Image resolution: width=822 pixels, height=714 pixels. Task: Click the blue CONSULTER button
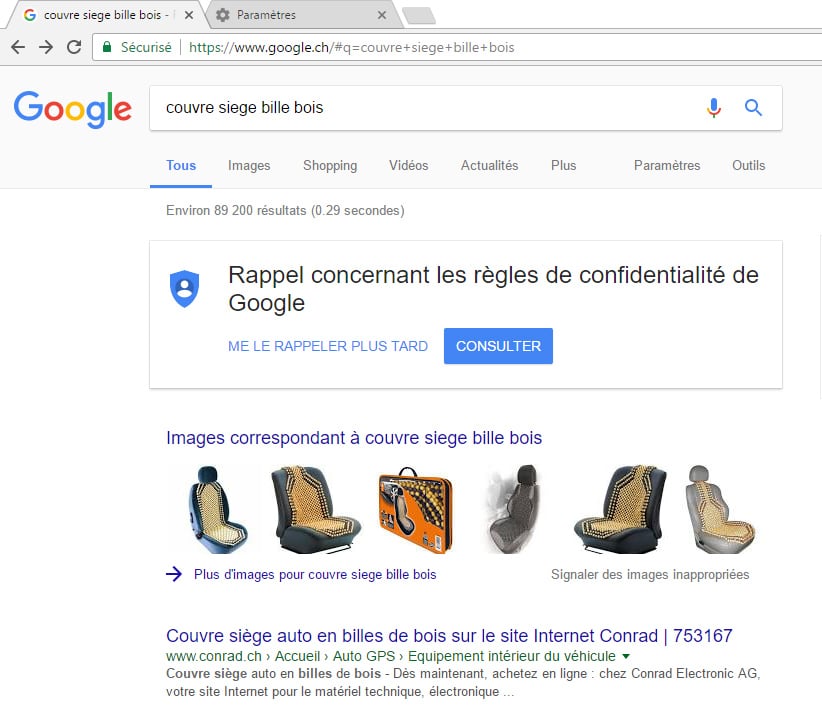[498, 346]
